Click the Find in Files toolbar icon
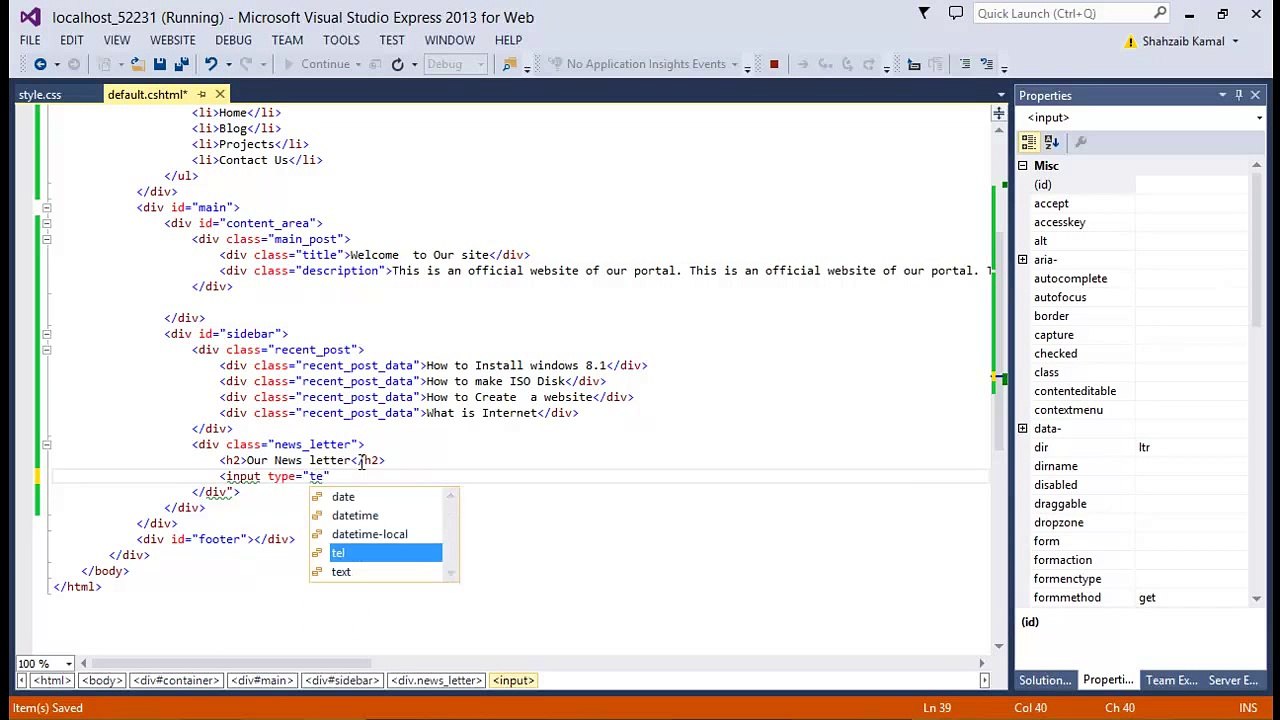Image resolution: width=1280 pixels, height=720 pixels. click(x=509, y=64)
